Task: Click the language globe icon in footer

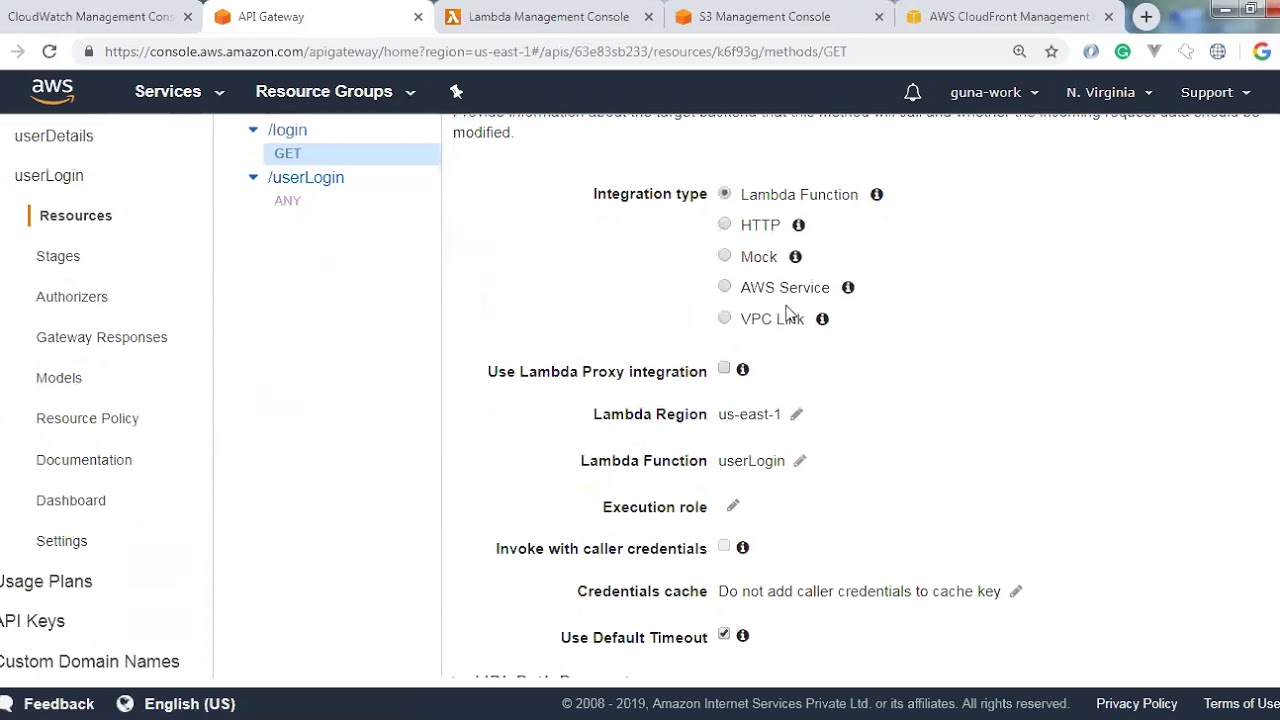Action: point(125,703)
